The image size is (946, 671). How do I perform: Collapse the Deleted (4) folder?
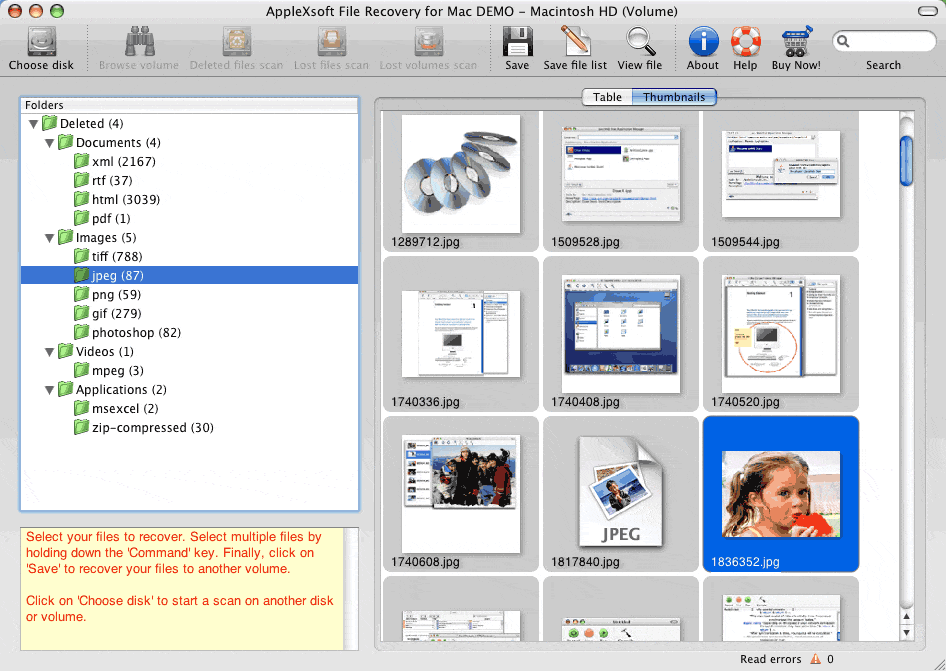point(34,124)
